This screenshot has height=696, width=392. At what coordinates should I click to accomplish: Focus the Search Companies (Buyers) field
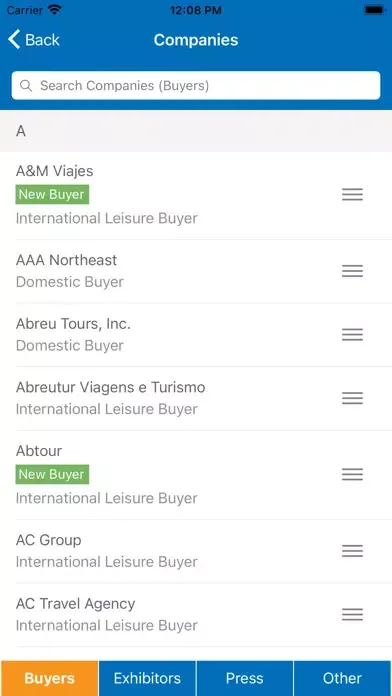click(196, 85)
